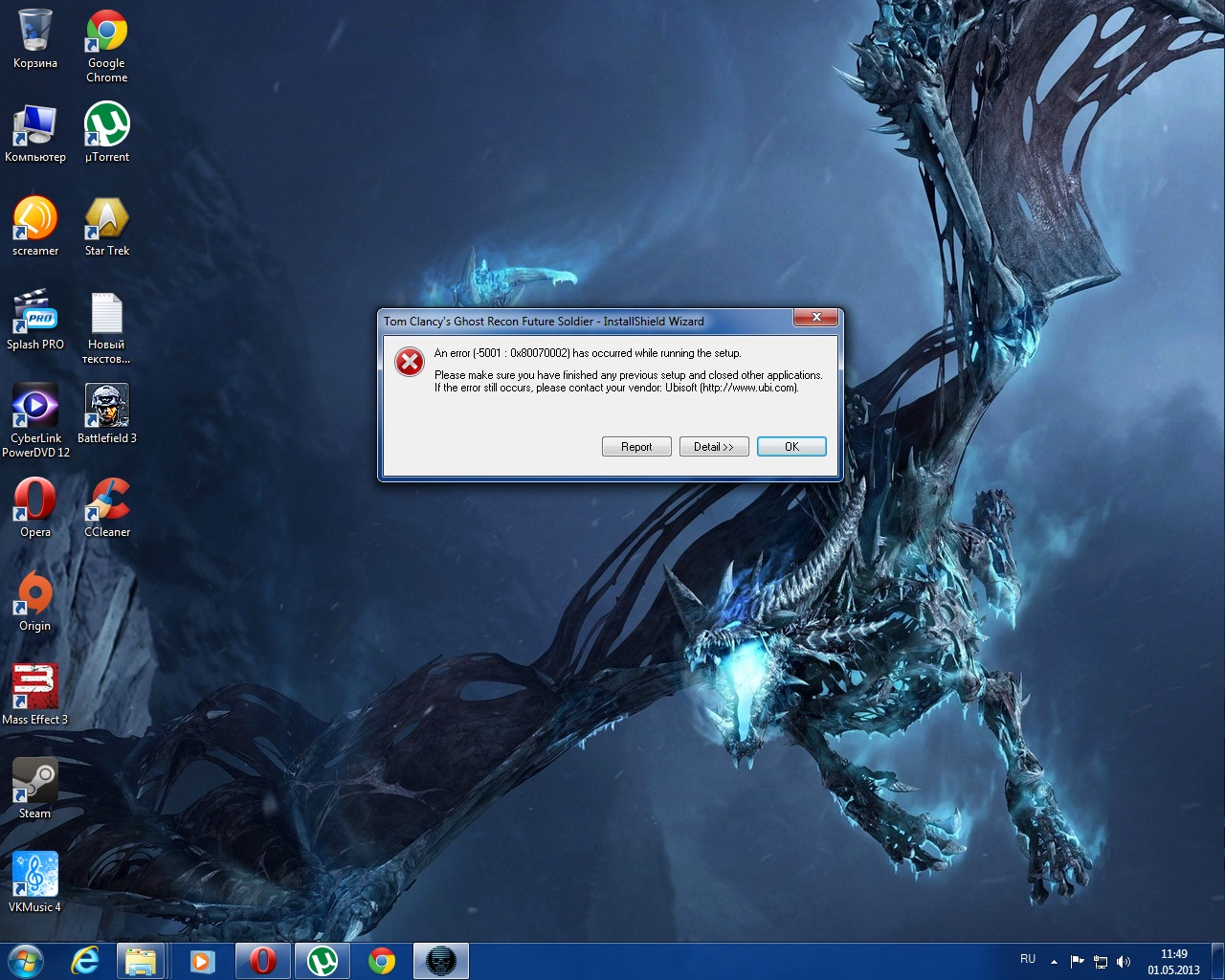Show hidden tray icons with the arrow
Viewport: 1225px width, 980px height.
pyautogui.click(x=1054, y=961)
